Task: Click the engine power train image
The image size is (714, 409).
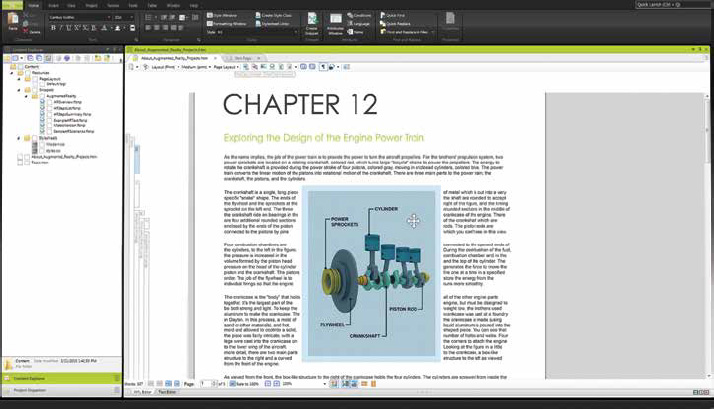Action: (x=371, y=274)
